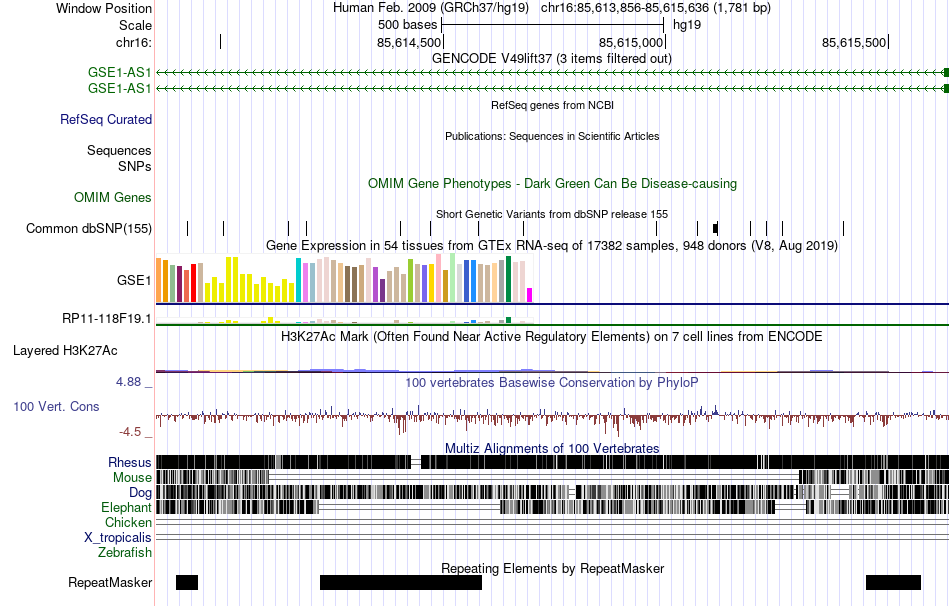The width and height of the screenshot is (950, 606).
Task: Click the longest RepeatMasker element block
Action: pyautogui.click(x=400, y=582)
